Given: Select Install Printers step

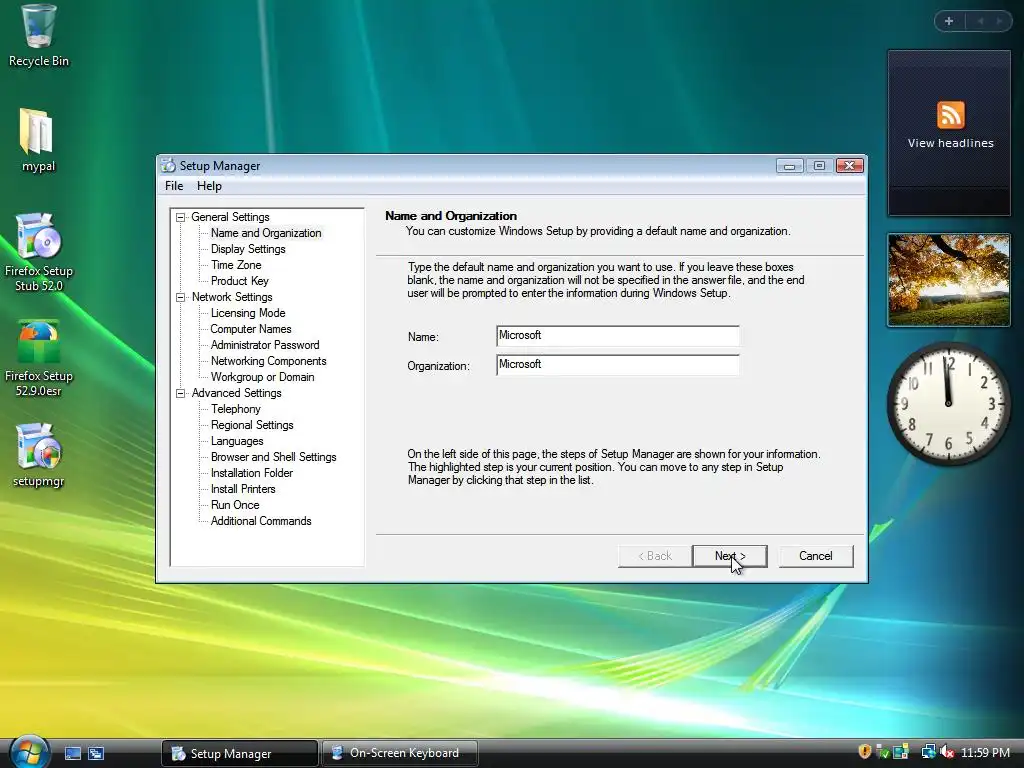Looking at the screenshot, I should [243, 489].
